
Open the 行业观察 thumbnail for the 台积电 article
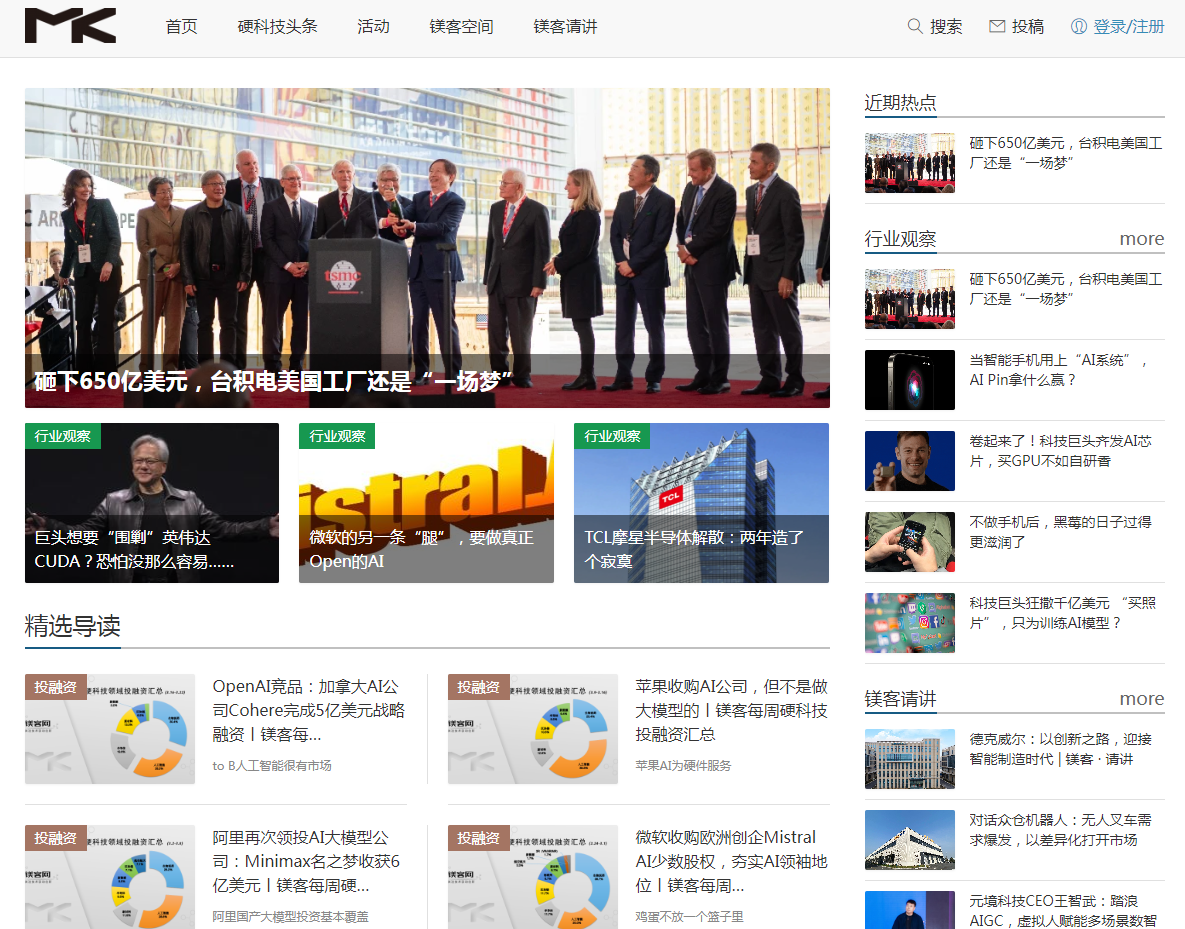click(910, 299)
